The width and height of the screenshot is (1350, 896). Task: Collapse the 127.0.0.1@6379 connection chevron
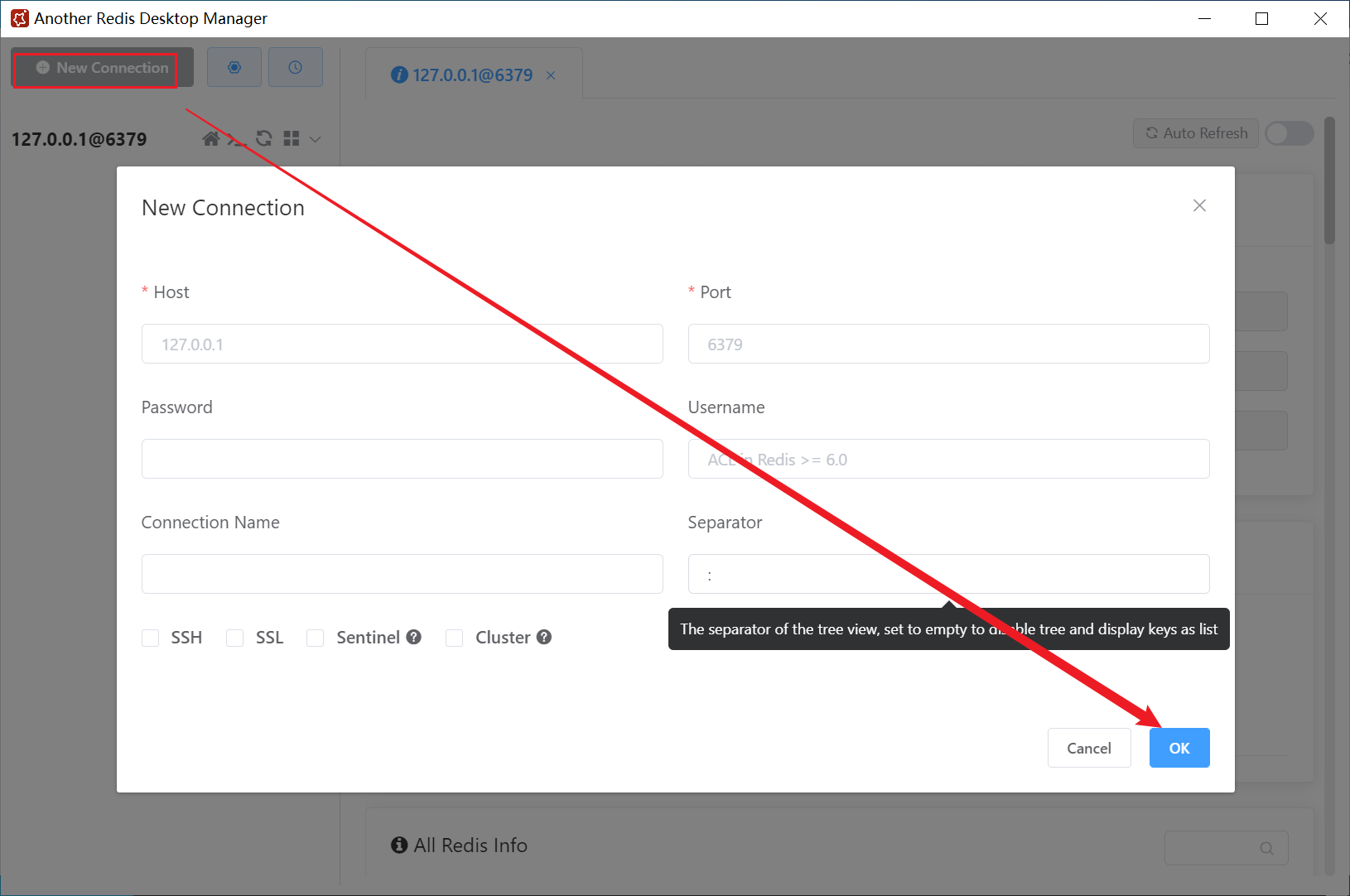[x=315, y=139]
